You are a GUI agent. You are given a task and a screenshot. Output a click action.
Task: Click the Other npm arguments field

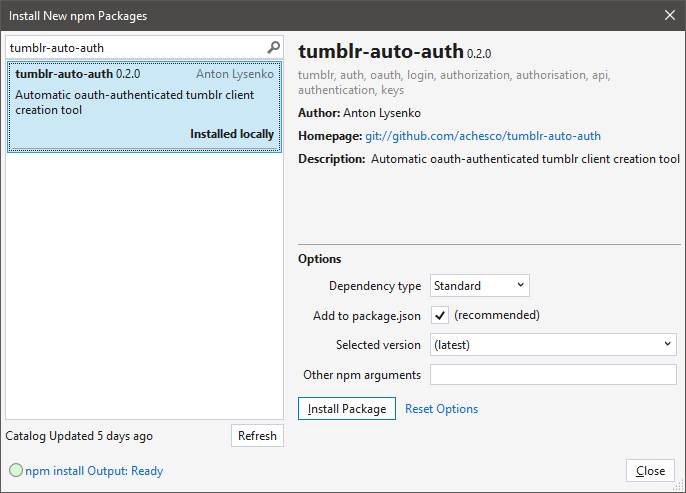pyautogui.click(x=553, y=375)
